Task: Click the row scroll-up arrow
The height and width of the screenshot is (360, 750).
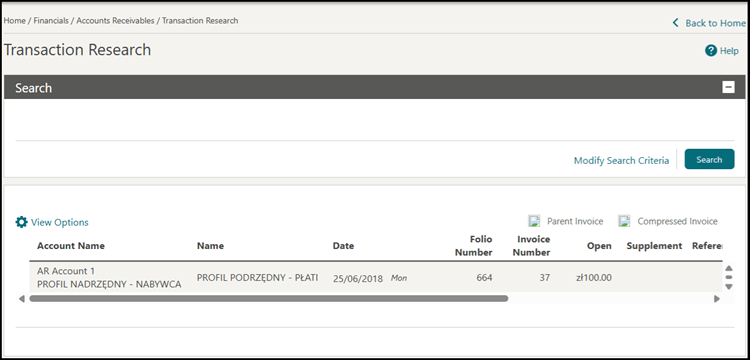Action: [729, 268]
